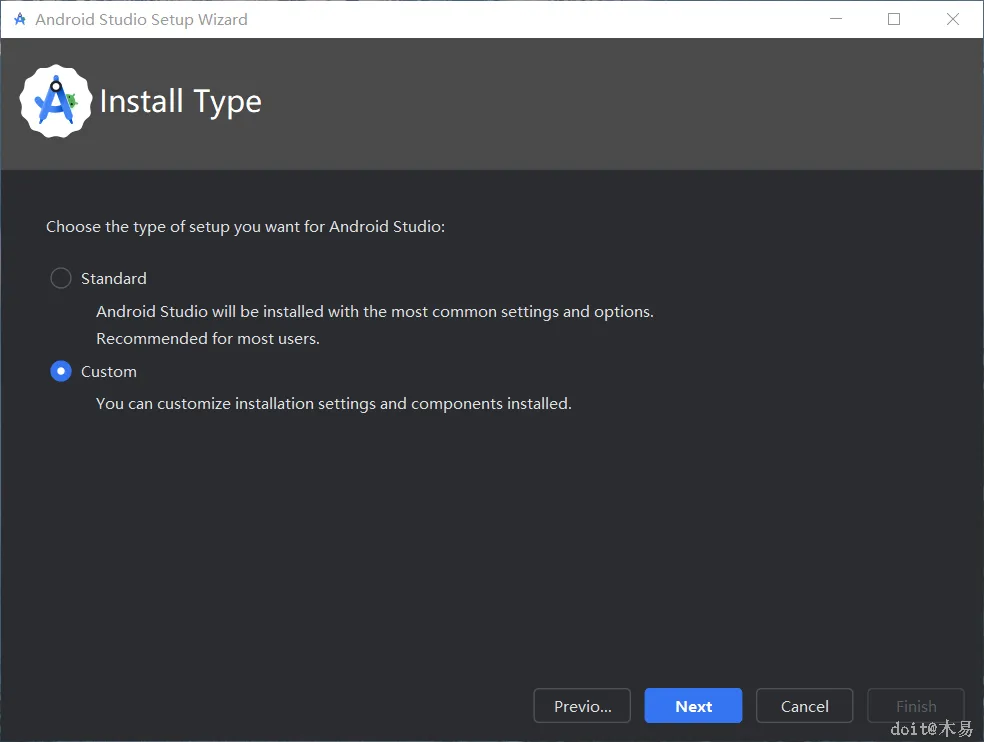Close the Setup Wizard window
984x742 pixels.
click(953, 19)
